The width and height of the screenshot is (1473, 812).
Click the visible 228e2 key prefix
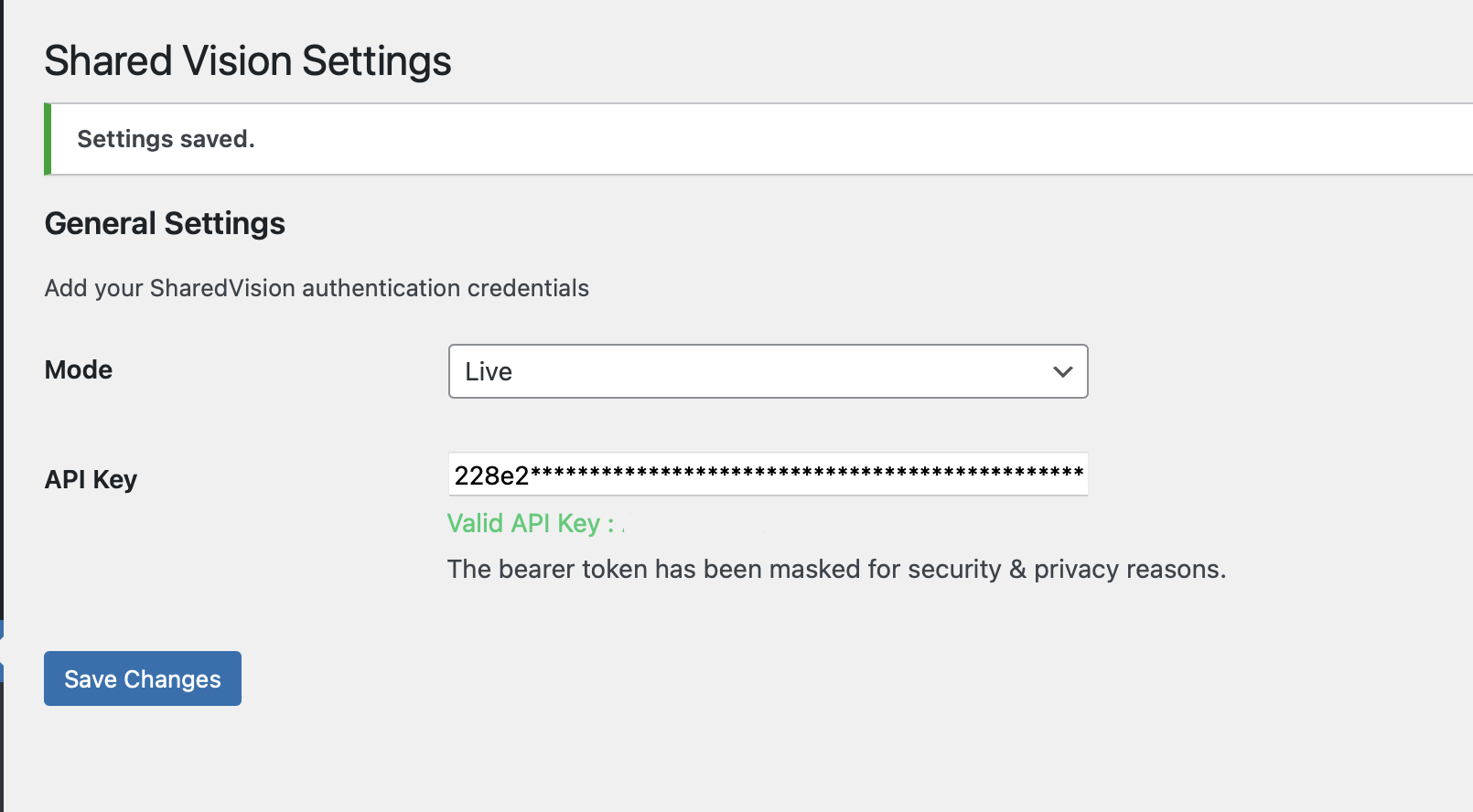coord(491,475)
